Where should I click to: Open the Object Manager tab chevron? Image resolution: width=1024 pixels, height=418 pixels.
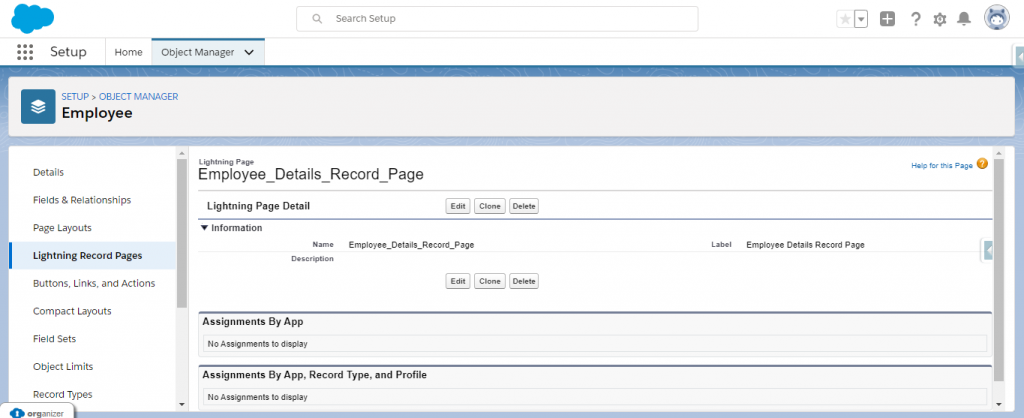point(249,52)
